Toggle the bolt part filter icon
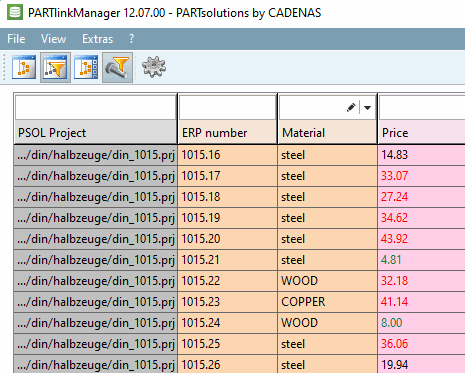465x373 pixels. coord(117,67)
